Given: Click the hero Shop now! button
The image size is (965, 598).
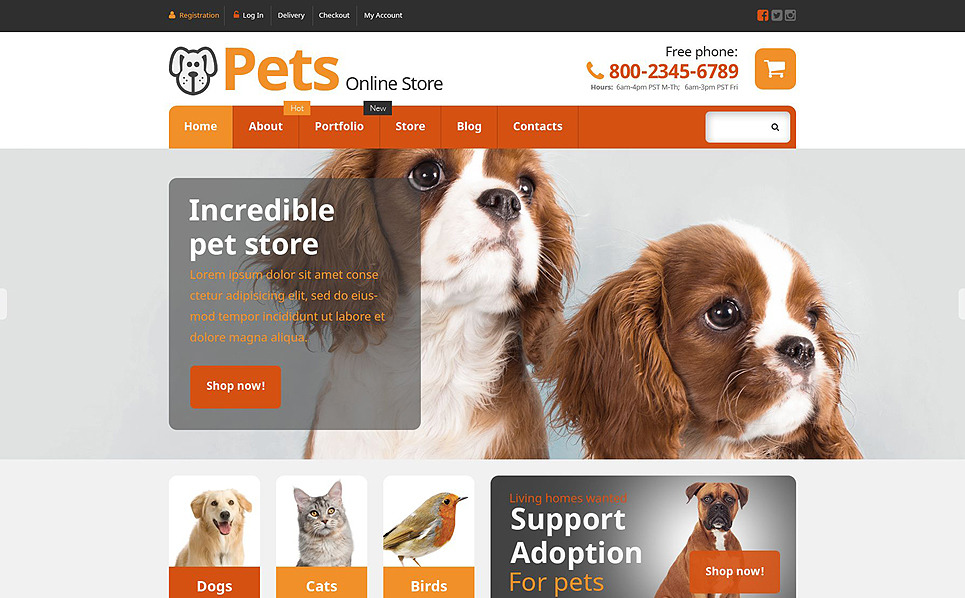Looking at the screenshot, I should [x=235, y=386].
